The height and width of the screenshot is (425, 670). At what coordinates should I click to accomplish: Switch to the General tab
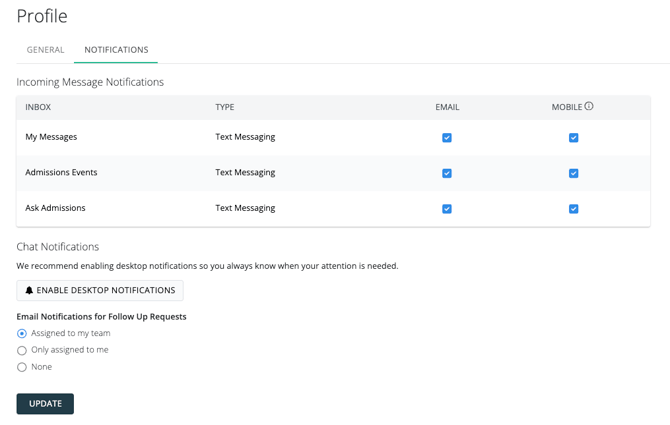pyautogui.click(x=45, y=50)
